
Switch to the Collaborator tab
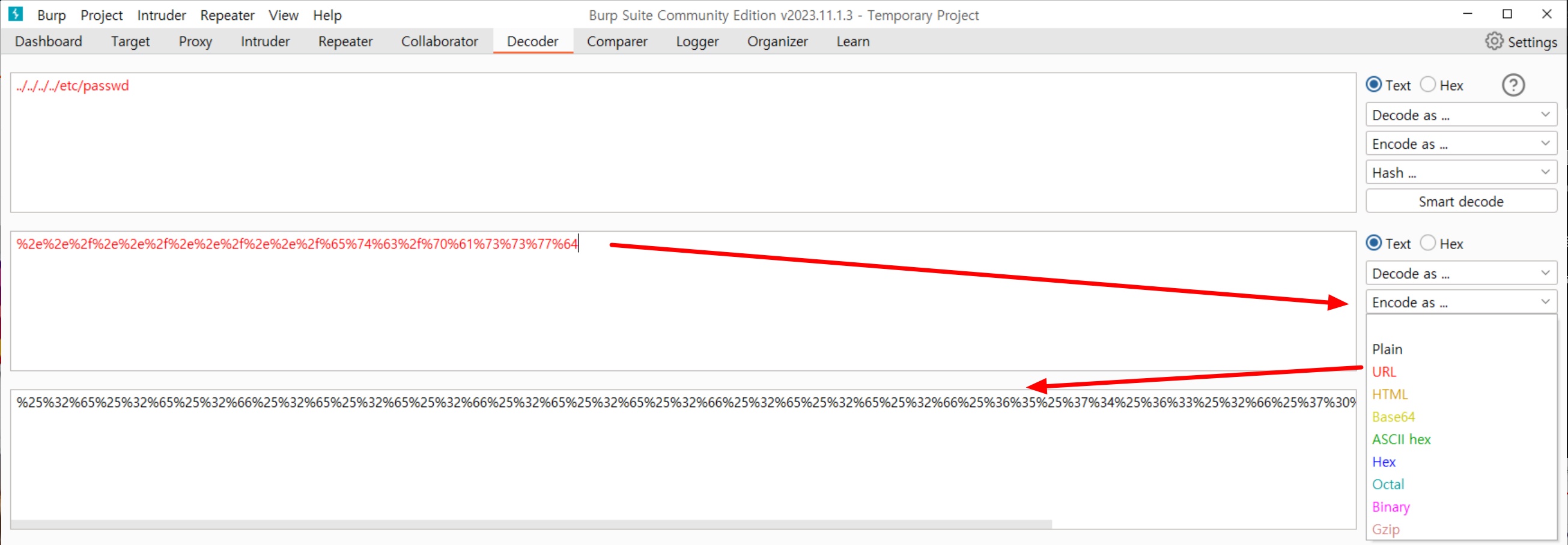(x=440, y=41)
